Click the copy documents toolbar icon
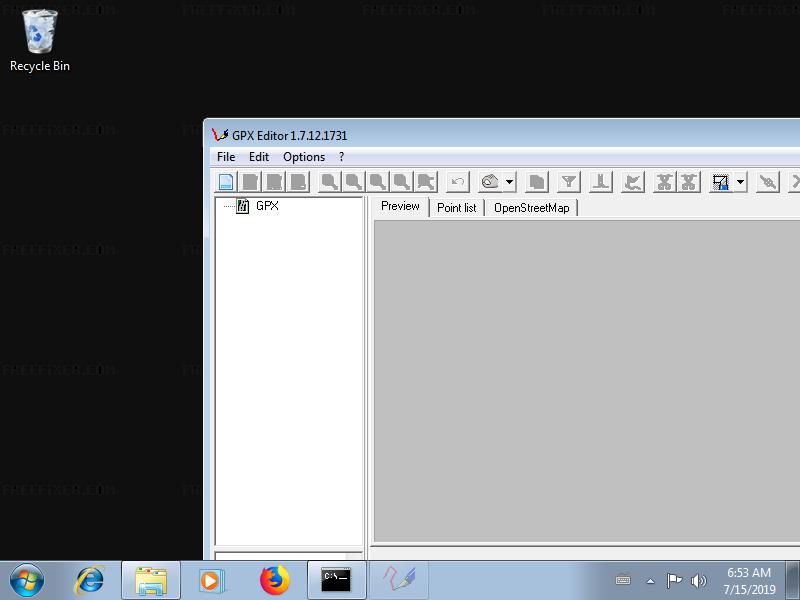The width and height of the screenshot is (800, 600). 537,182
